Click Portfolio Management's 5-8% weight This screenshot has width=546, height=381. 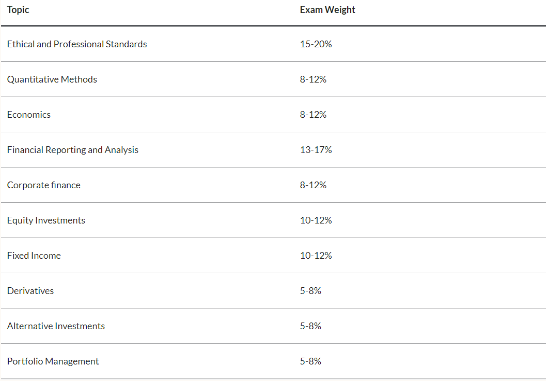pyautogui.click(x=310, y=361)
